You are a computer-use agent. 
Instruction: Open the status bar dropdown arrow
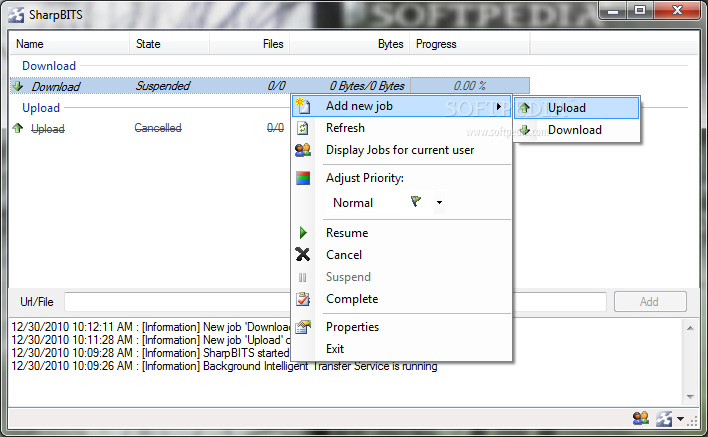pyautogui.click(x=680, y=419)
